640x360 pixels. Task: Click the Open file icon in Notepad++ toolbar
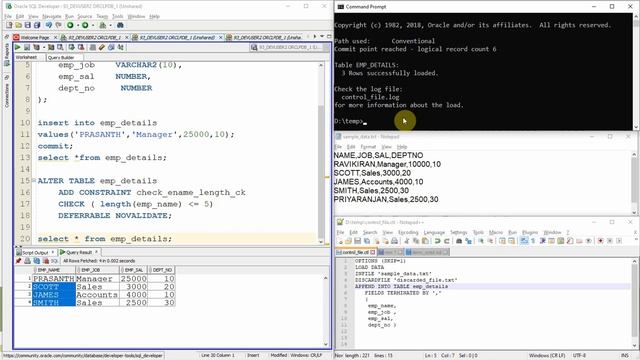(x=348, y=241)
